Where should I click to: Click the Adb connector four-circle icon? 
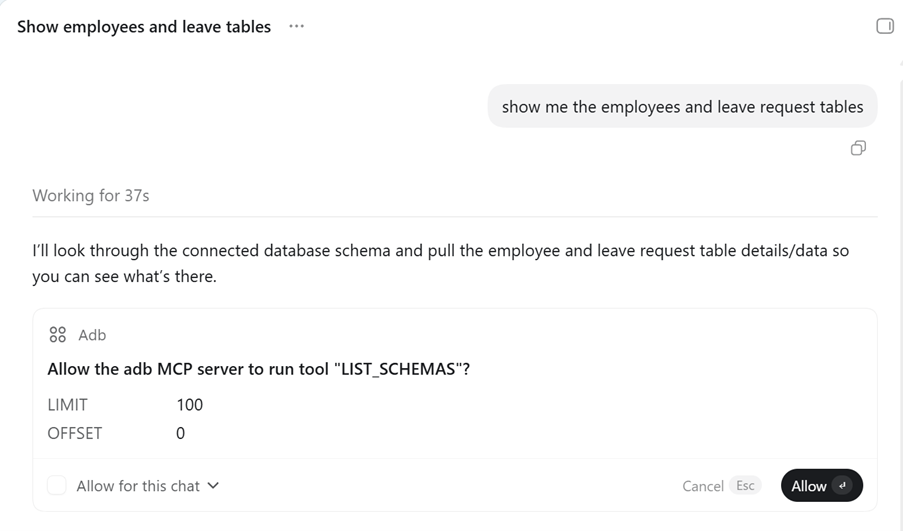tap(58, 335)
